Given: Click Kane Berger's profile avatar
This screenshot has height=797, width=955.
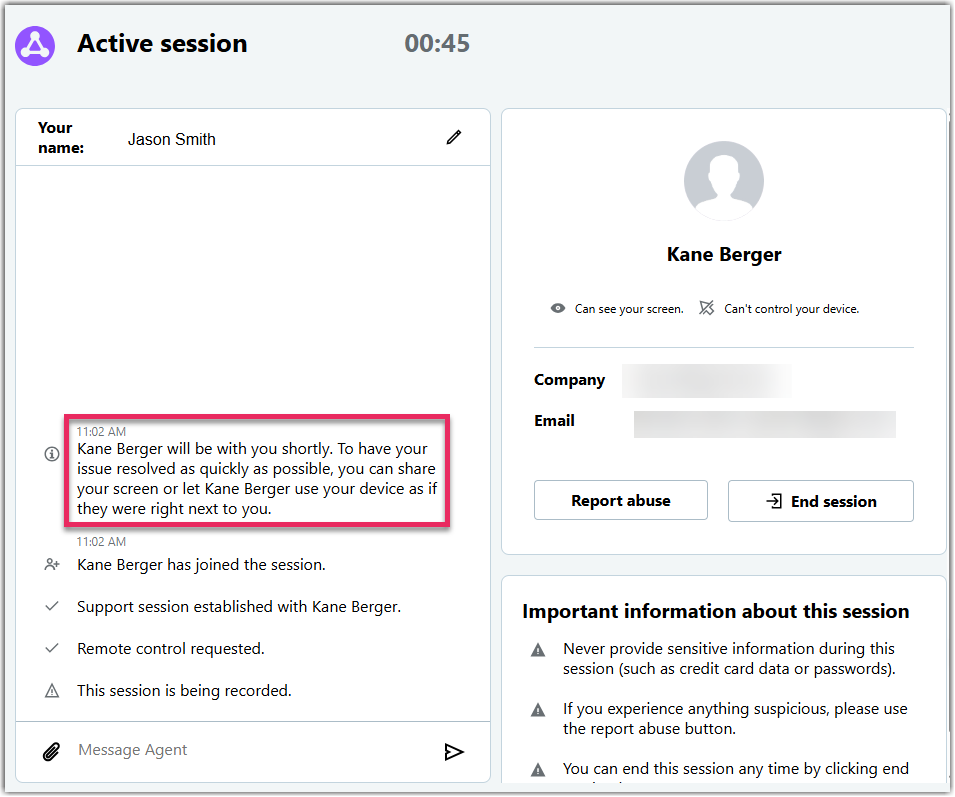Looking at the screenshot, I should (723, 181).
